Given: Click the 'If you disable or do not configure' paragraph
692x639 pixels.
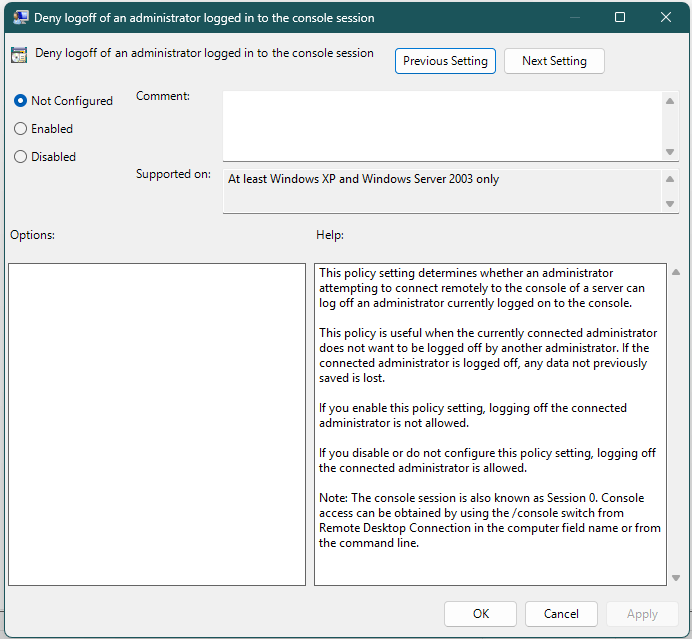Looking at the screenshot, I should click(x=487, y=460).
